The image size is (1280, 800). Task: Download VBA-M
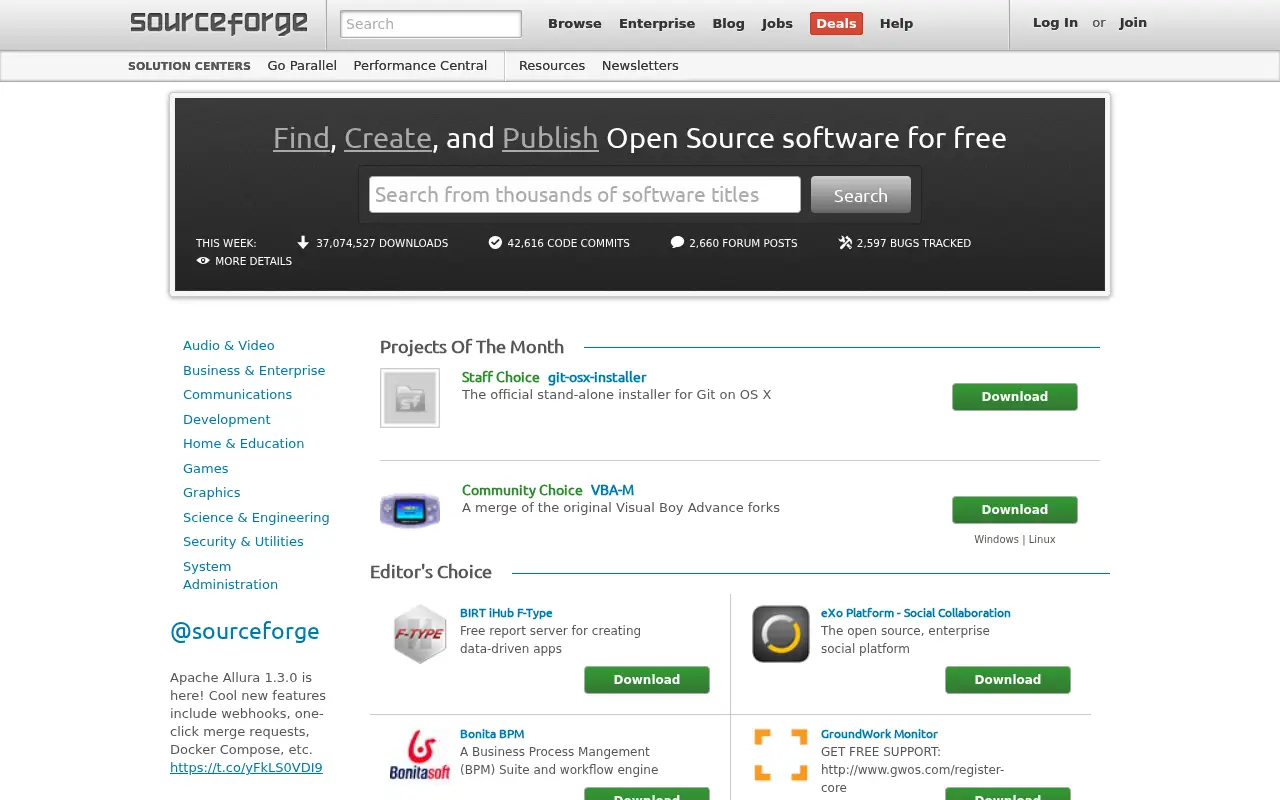[x=1015, y=510]
